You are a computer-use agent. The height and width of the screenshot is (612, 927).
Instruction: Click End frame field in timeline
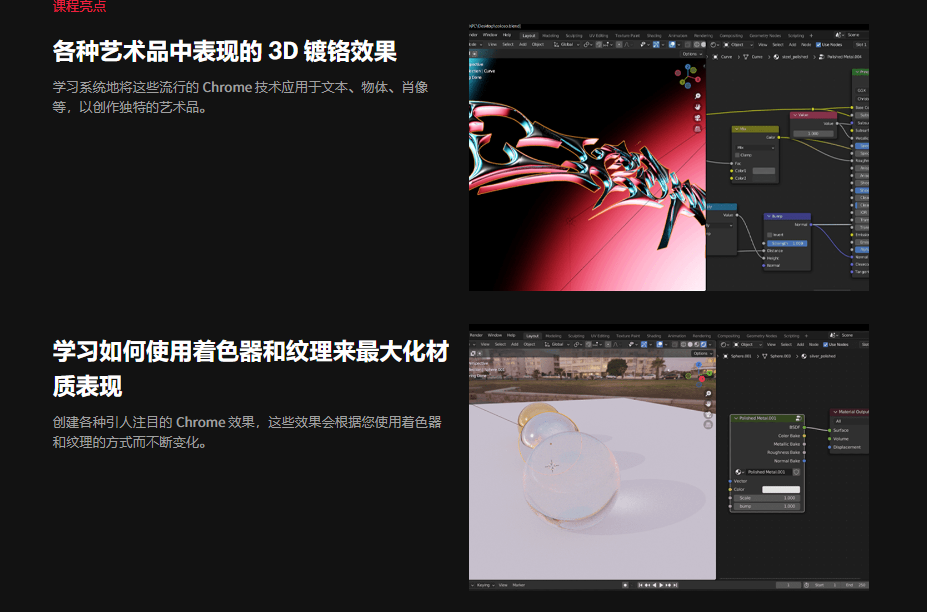[855, 585]
